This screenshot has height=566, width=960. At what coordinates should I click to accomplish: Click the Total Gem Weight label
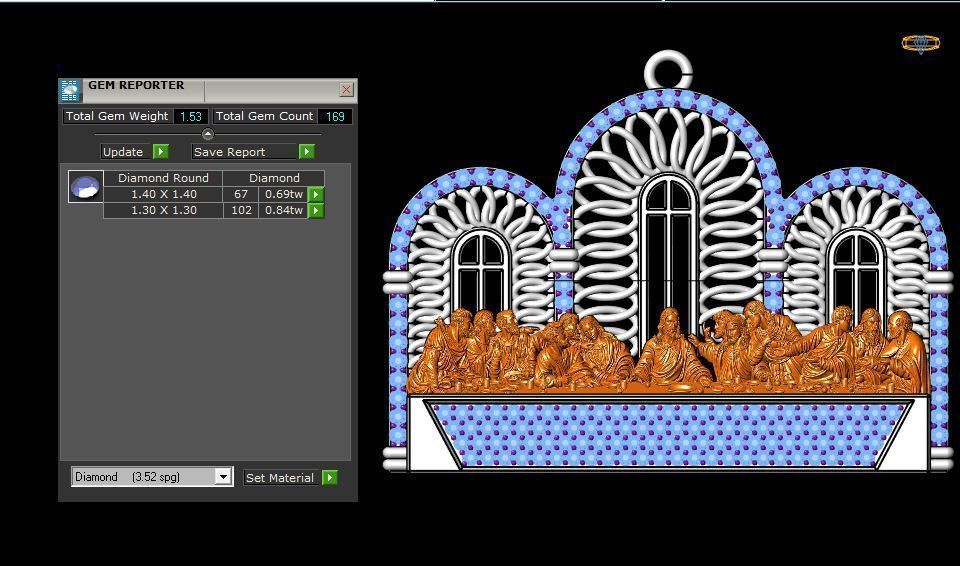click(117, 116)
